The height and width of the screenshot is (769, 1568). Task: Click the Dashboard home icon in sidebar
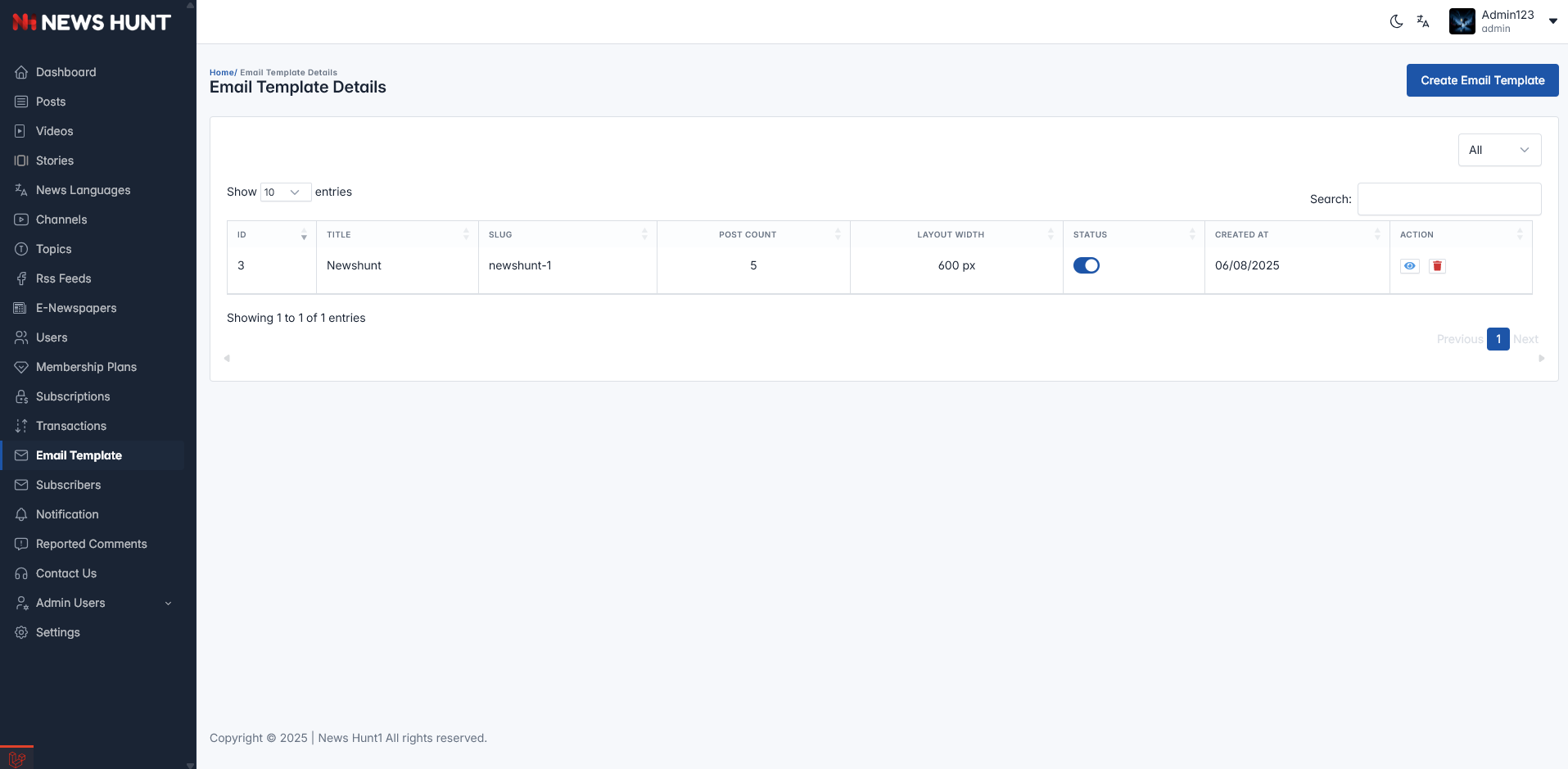coord(21,72)
